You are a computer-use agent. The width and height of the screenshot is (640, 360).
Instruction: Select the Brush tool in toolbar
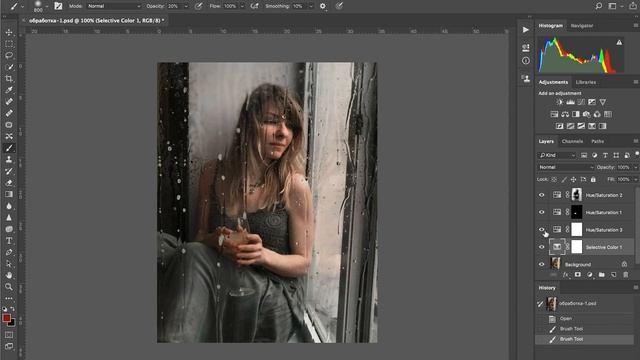(9, 148)
